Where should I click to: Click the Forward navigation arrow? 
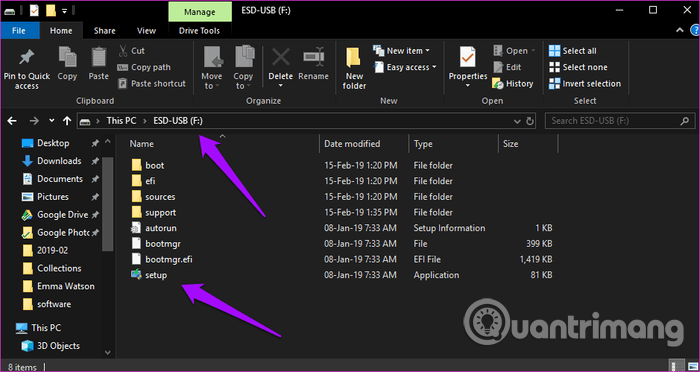coord(34,121)
